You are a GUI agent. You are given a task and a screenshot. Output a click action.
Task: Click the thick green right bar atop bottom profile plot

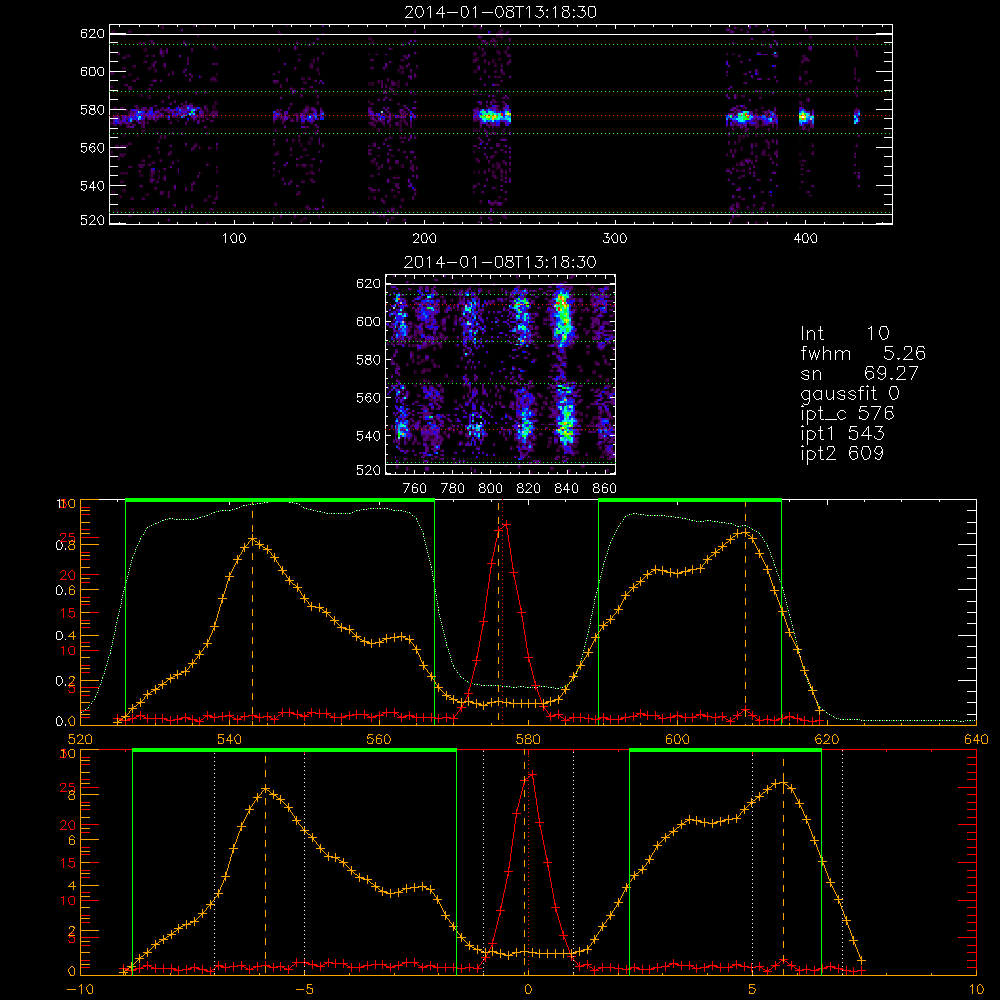[x=725, y=751]
